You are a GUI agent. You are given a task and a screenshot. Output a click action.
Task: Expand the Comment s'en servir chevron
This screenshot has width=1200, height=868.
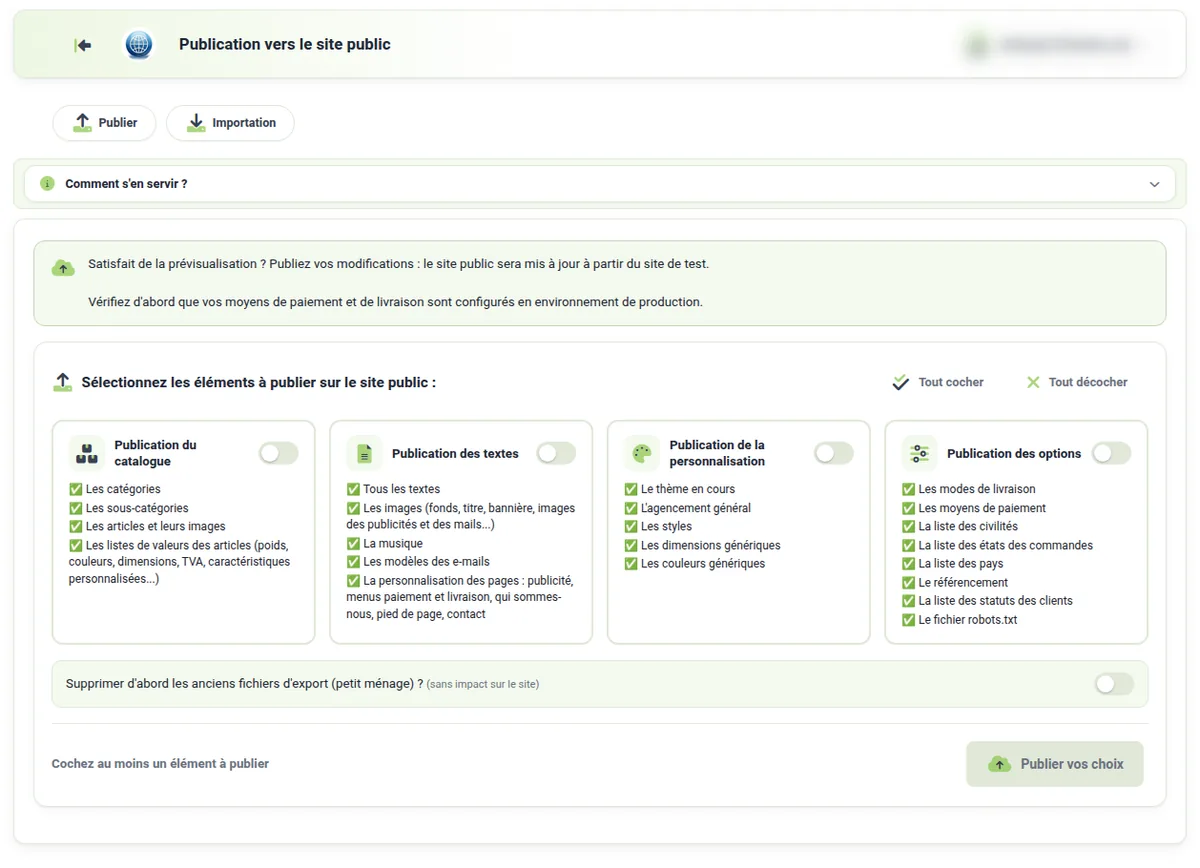pyautogui.click(x=1154, y=184)
